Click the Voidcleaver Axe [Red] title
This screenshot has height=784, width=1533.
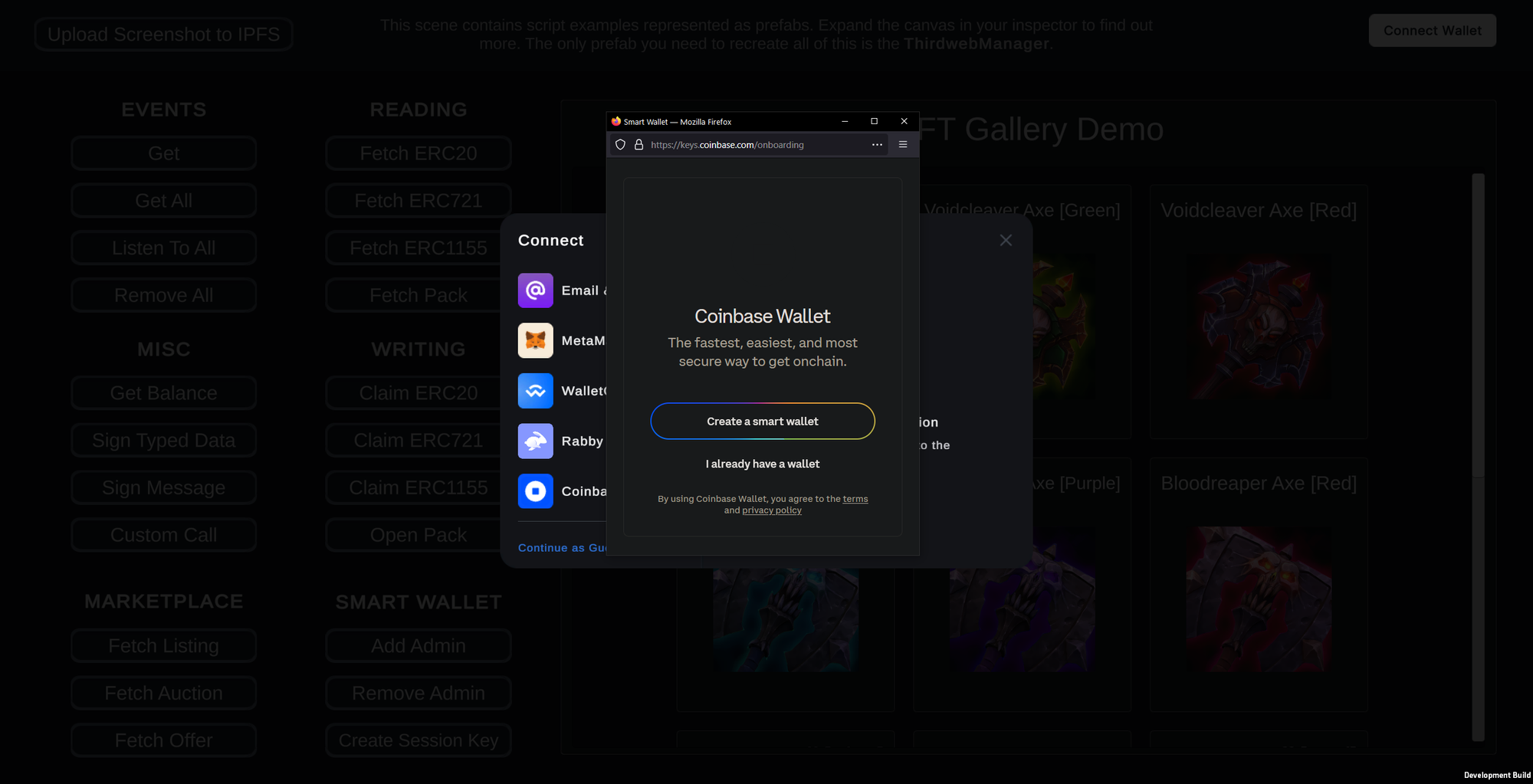coord(1259,211)
